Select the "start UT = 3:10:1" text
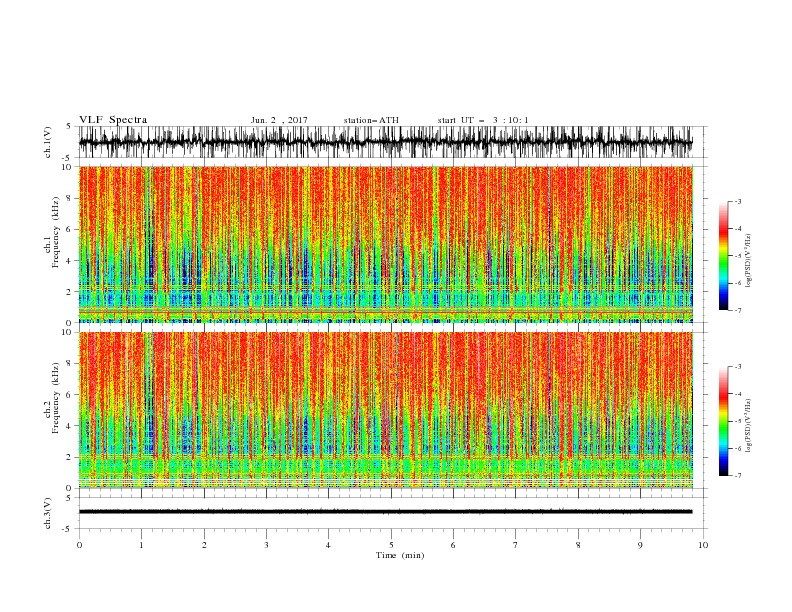The height and width of the screenshot is (612, 792). (x=483, y=120)
